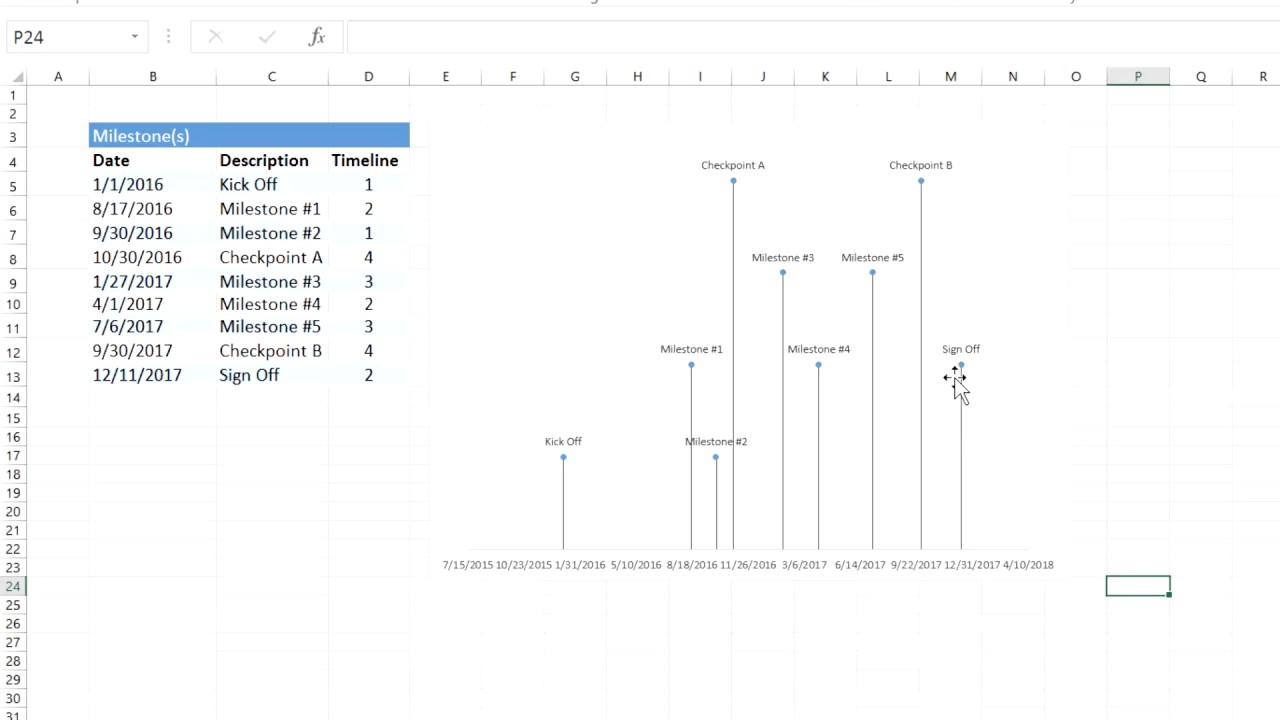
Task: Select the cell with date 10/30/2016
Action: [x=153, y=257]
